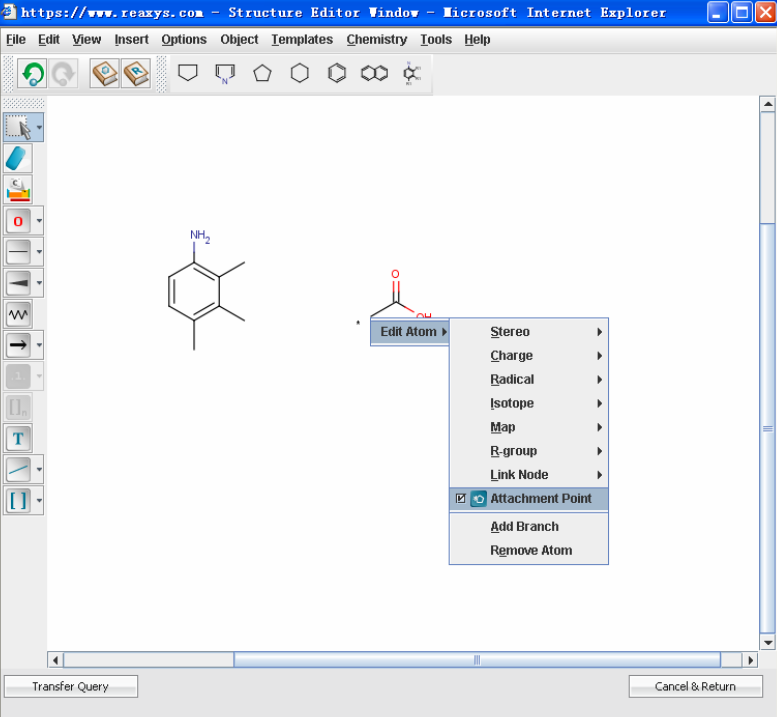Open the Options menu
Viewport: 777px width, 717px height.
[184, 39]
